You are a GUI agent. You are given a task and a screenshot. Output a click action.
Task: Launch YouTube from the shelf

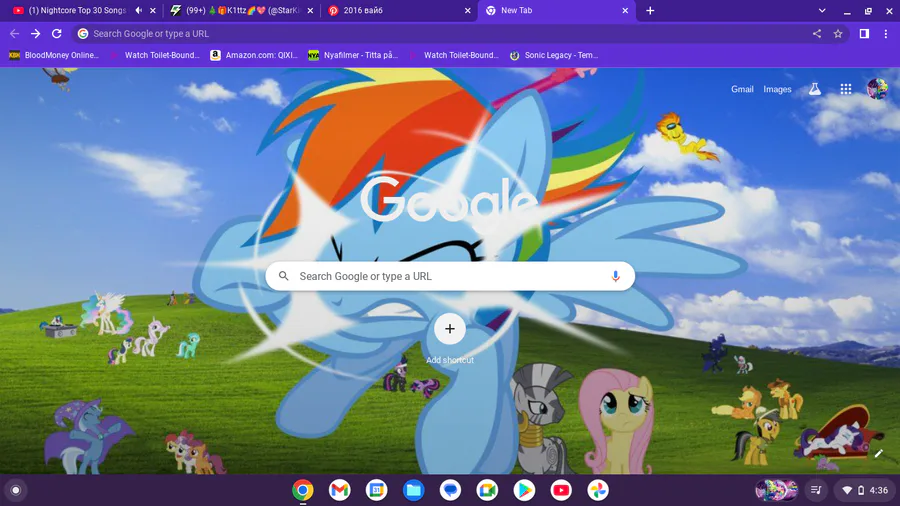(561, 490)
